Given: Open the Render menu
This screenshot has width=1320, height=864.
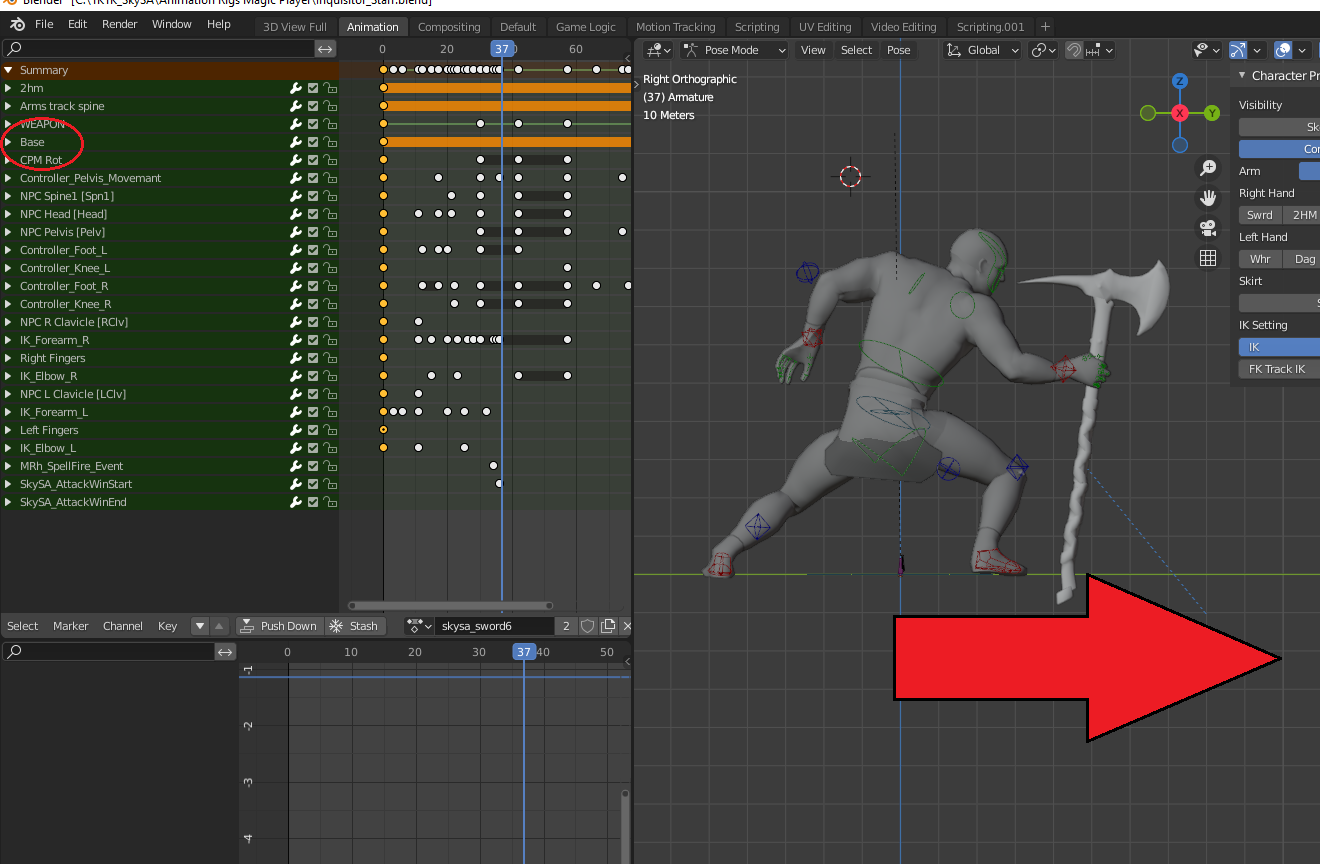Looking at the screenshot, I should (x=120, y=24).
